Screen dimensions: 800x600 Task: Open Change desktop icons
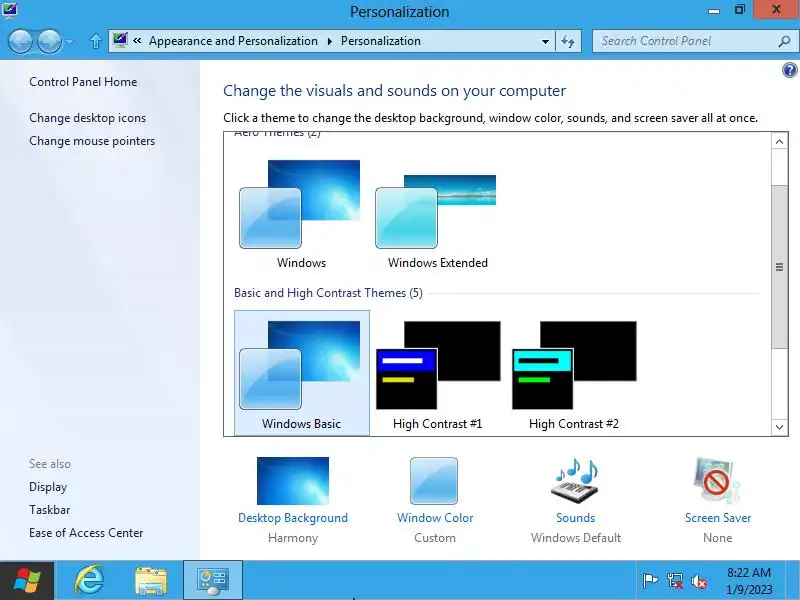pyautogui.click(x=87, y=118)
